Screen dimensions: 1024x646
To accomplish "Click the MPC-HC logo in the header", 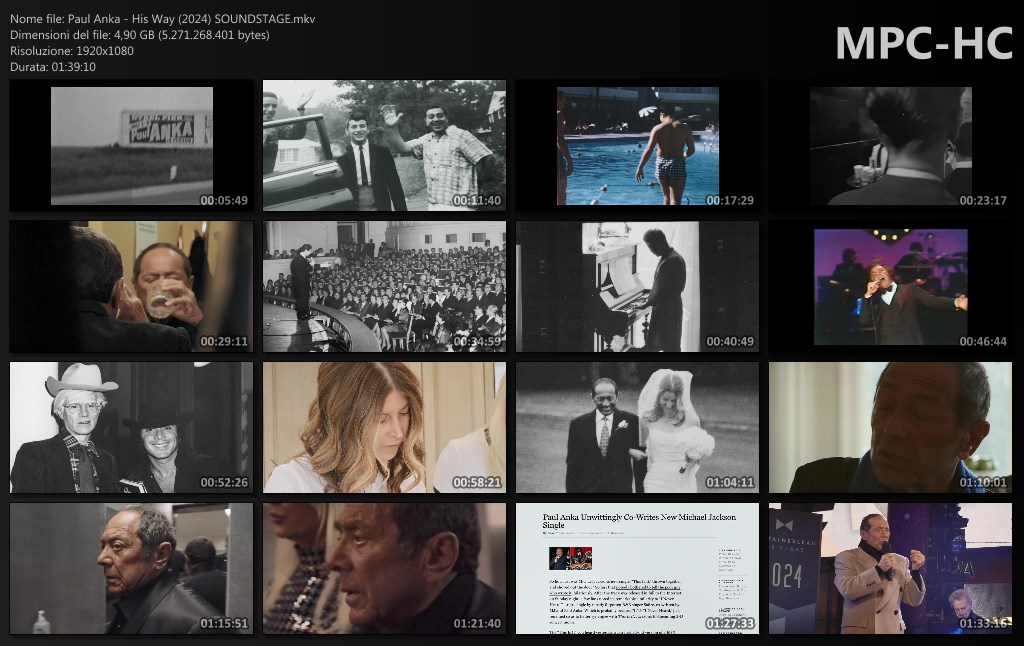I will coord(923,43).
